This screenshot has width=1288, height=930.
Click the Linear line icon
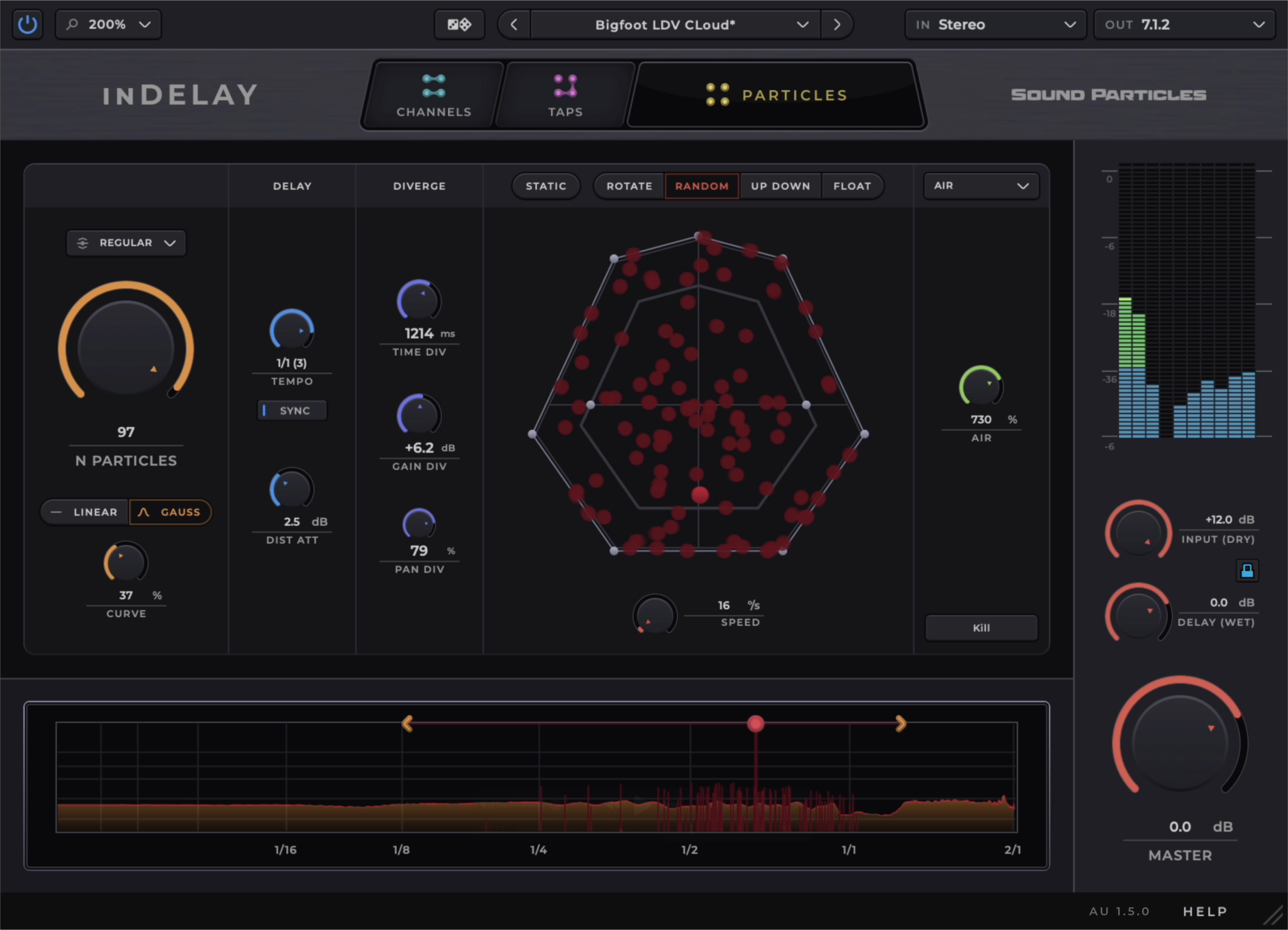point(56,512)
